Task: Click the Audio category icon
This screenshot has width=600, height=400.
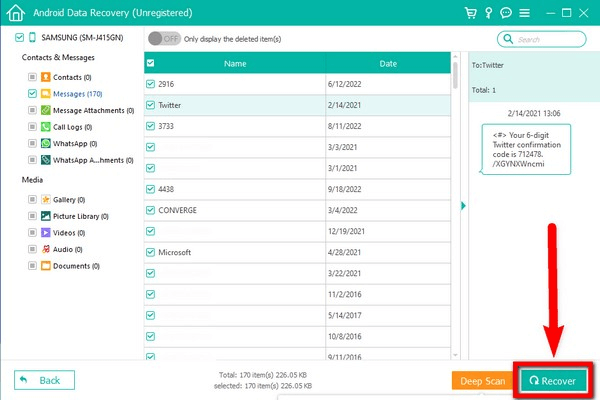Action: pyautogui.click(x=45, y=249)
